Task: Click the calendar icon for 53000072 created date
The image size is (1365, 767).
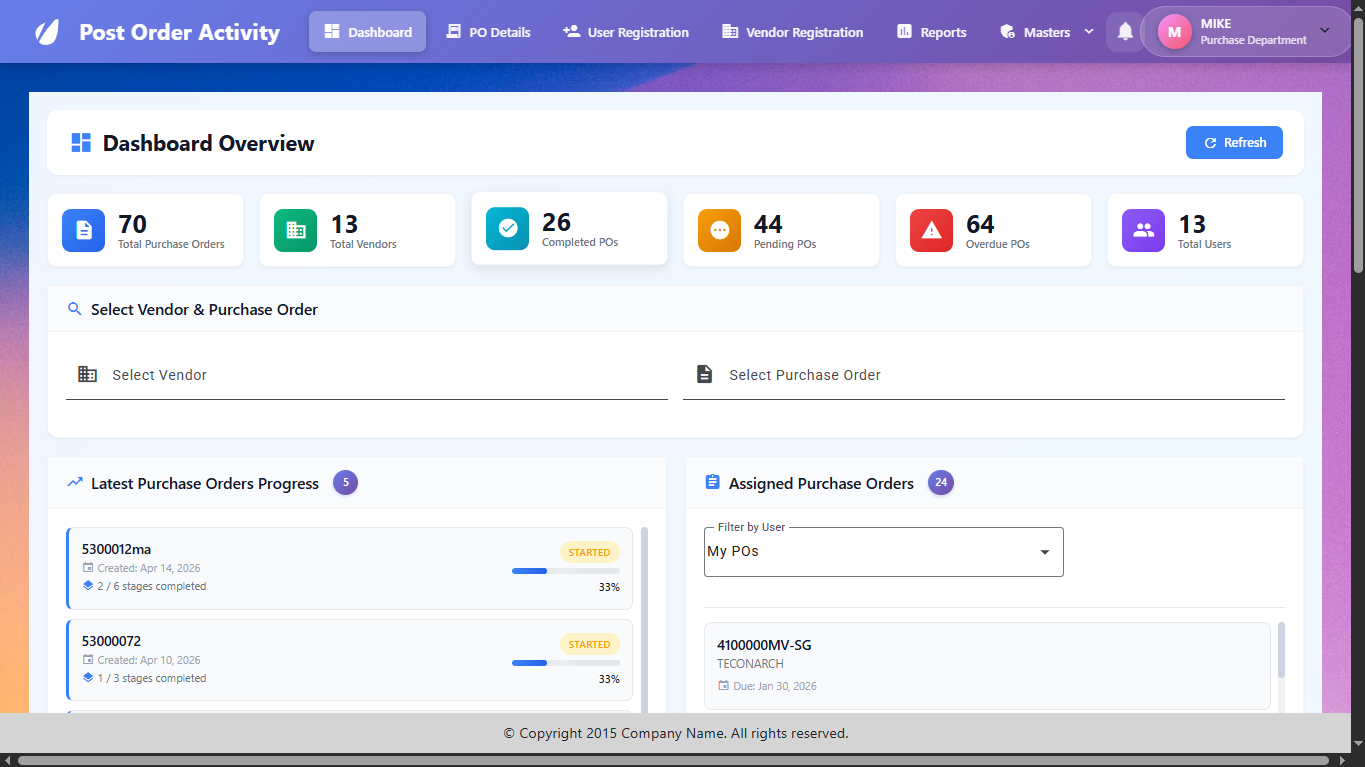Action: [88, 660]
